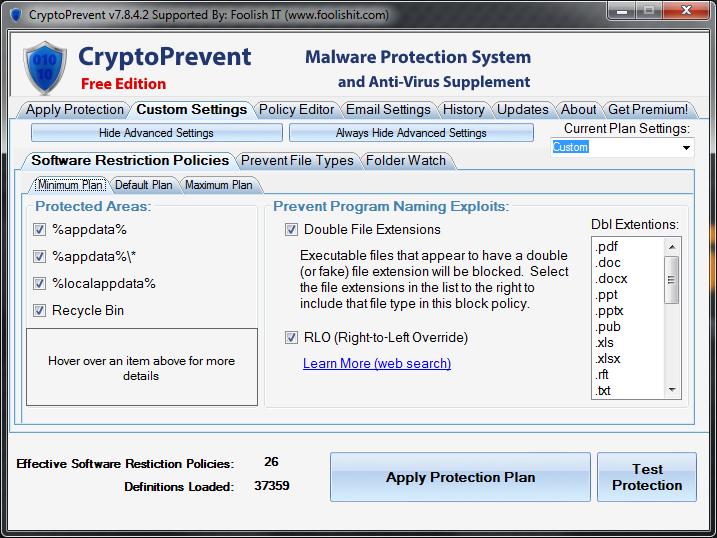
Task: Click the CryptoPrevent shield logo
Action: (x=44, y=68)
